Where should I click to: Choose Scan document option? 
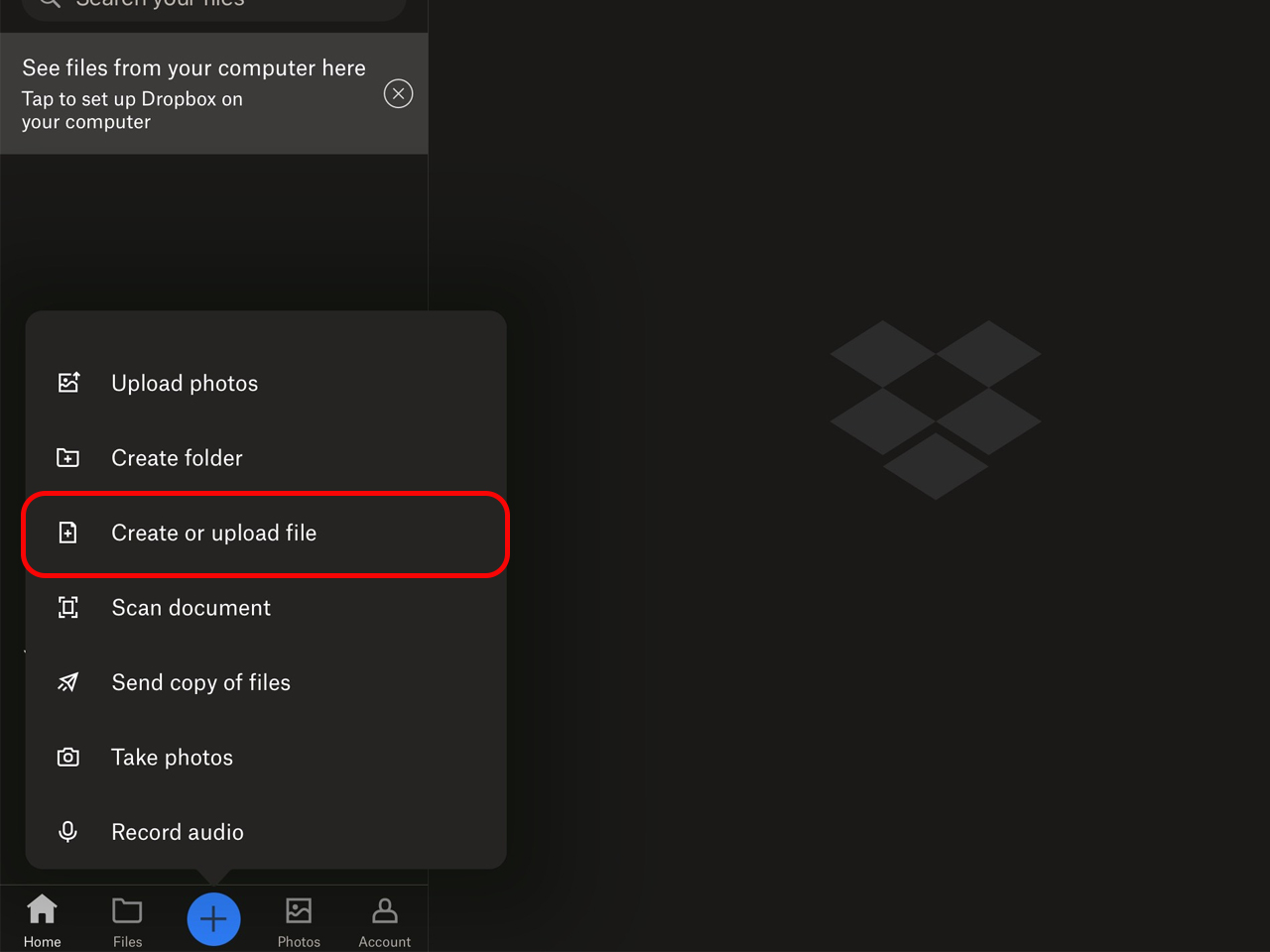pyautogui.click(x=266, y=607)
